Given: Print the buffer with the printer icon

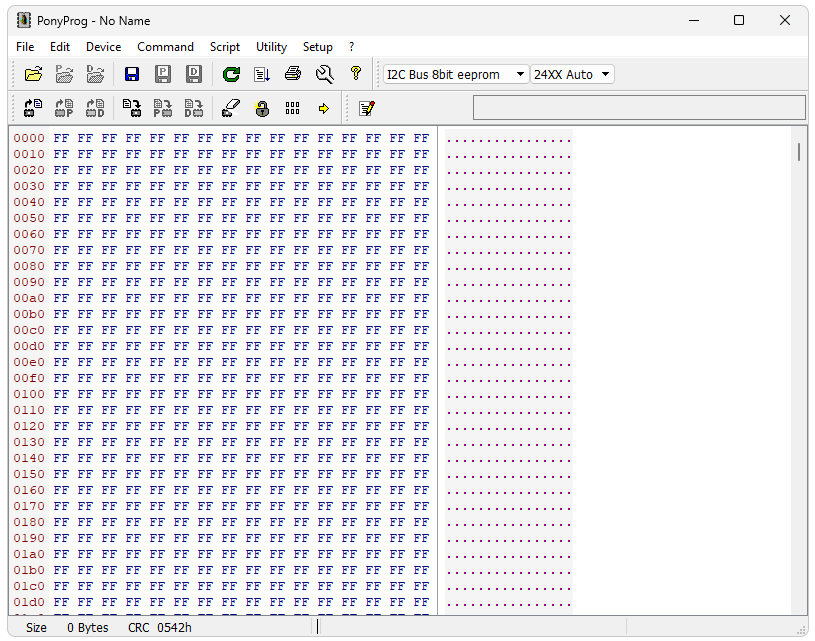Looking at the screenshot, I should coord(293,74).
